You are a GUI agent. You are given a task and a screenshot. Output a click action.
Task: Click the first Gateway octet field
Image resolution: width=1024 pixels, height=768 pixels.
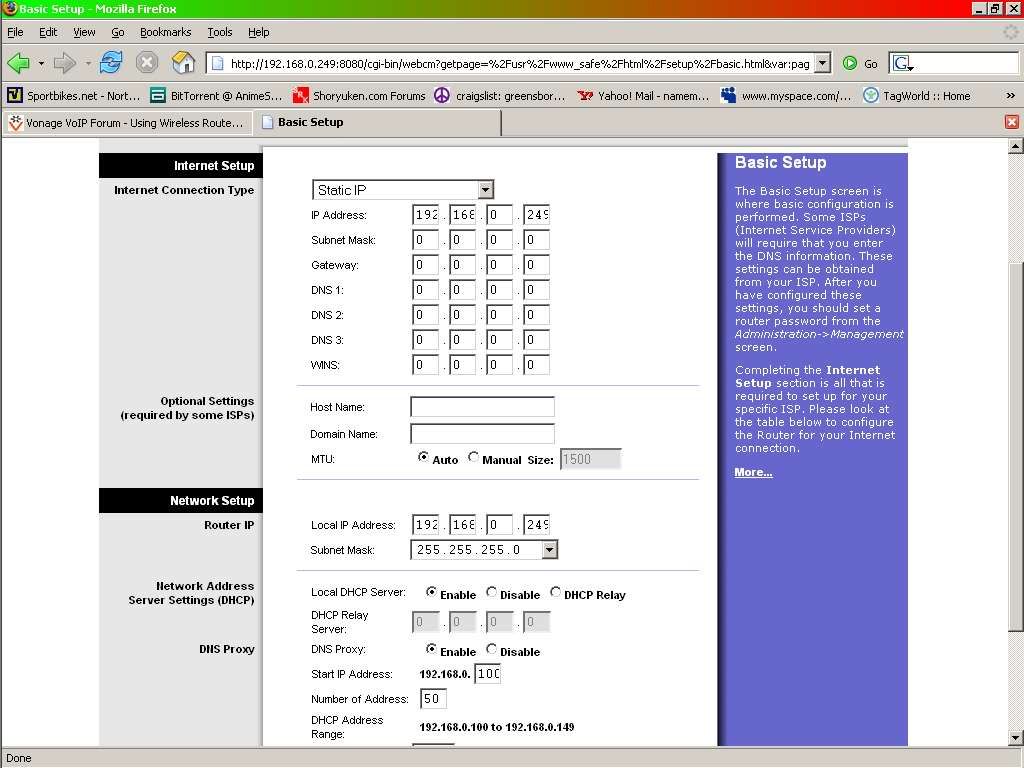(426, 265)
